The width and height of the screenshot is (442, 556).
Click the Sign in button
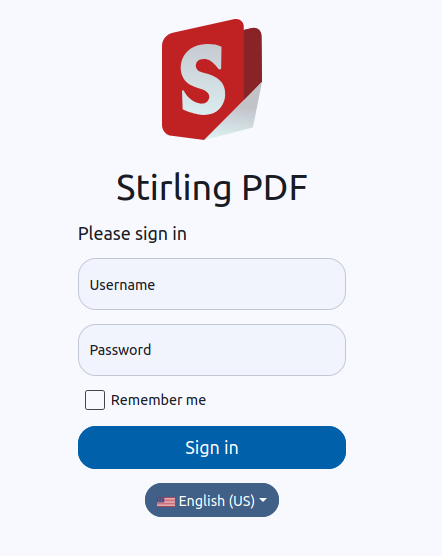click(212, 447)
